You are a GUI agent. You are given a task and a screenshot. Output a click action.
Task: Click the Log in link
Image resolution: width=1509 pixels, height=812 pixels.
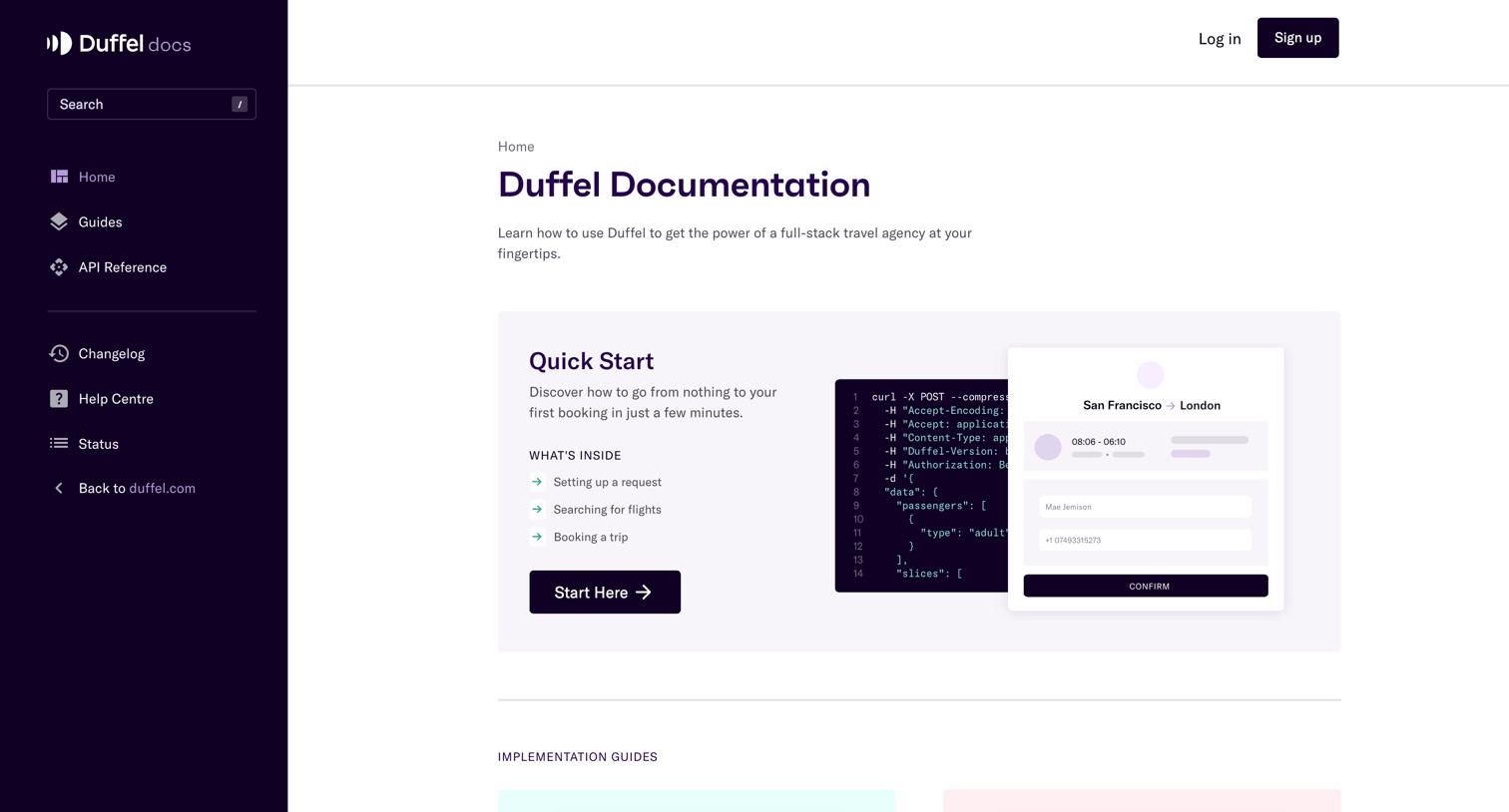[1220, 38]
